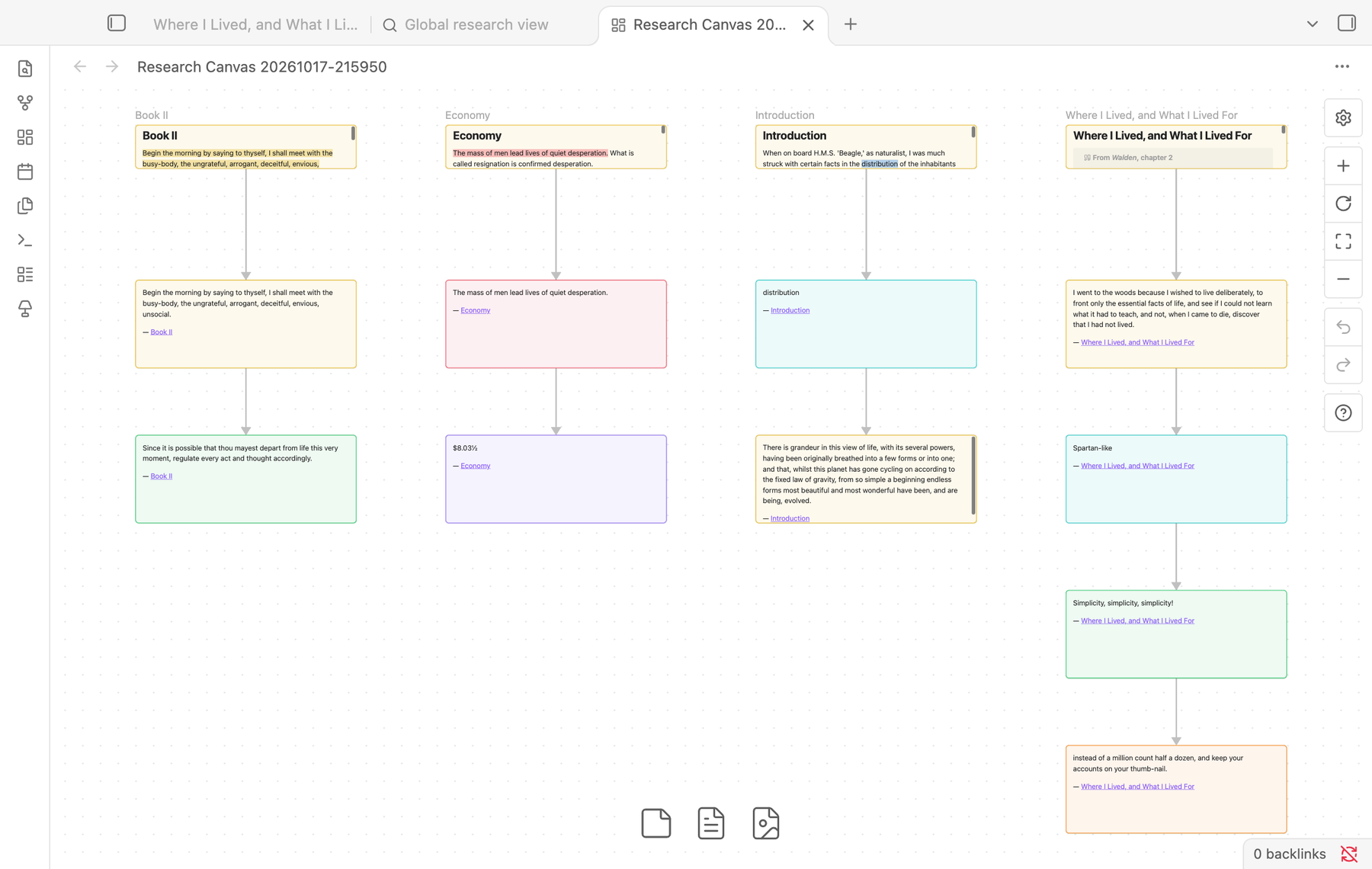Open Introduction link in distribution card
The width and height of the screenshot is (1372, 869).
pos(790,310)
